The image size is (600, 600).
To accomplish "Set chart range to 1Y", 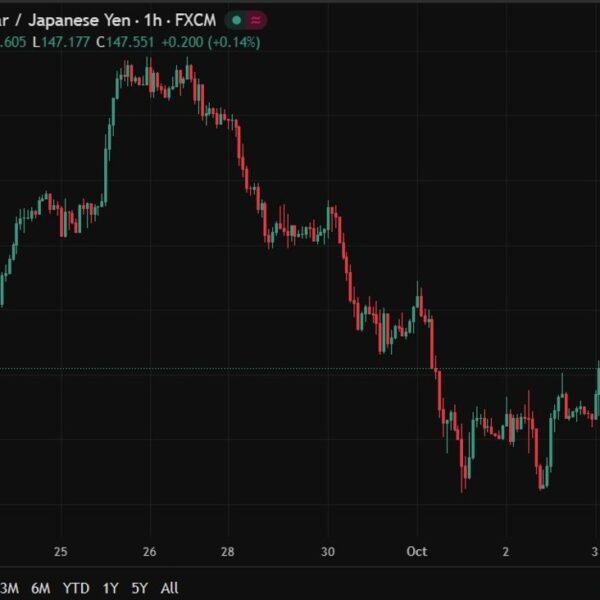I will click(110, 588).
